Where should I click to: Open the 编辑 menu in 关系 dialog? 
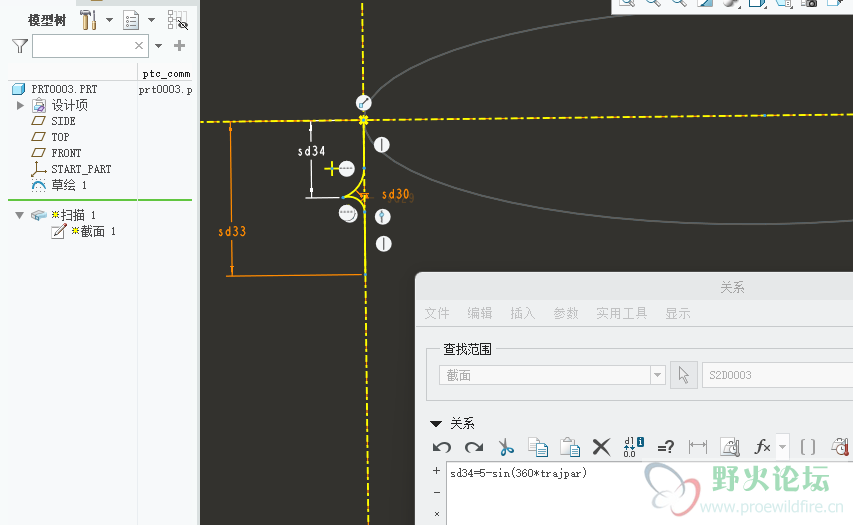tap(479, 313)
